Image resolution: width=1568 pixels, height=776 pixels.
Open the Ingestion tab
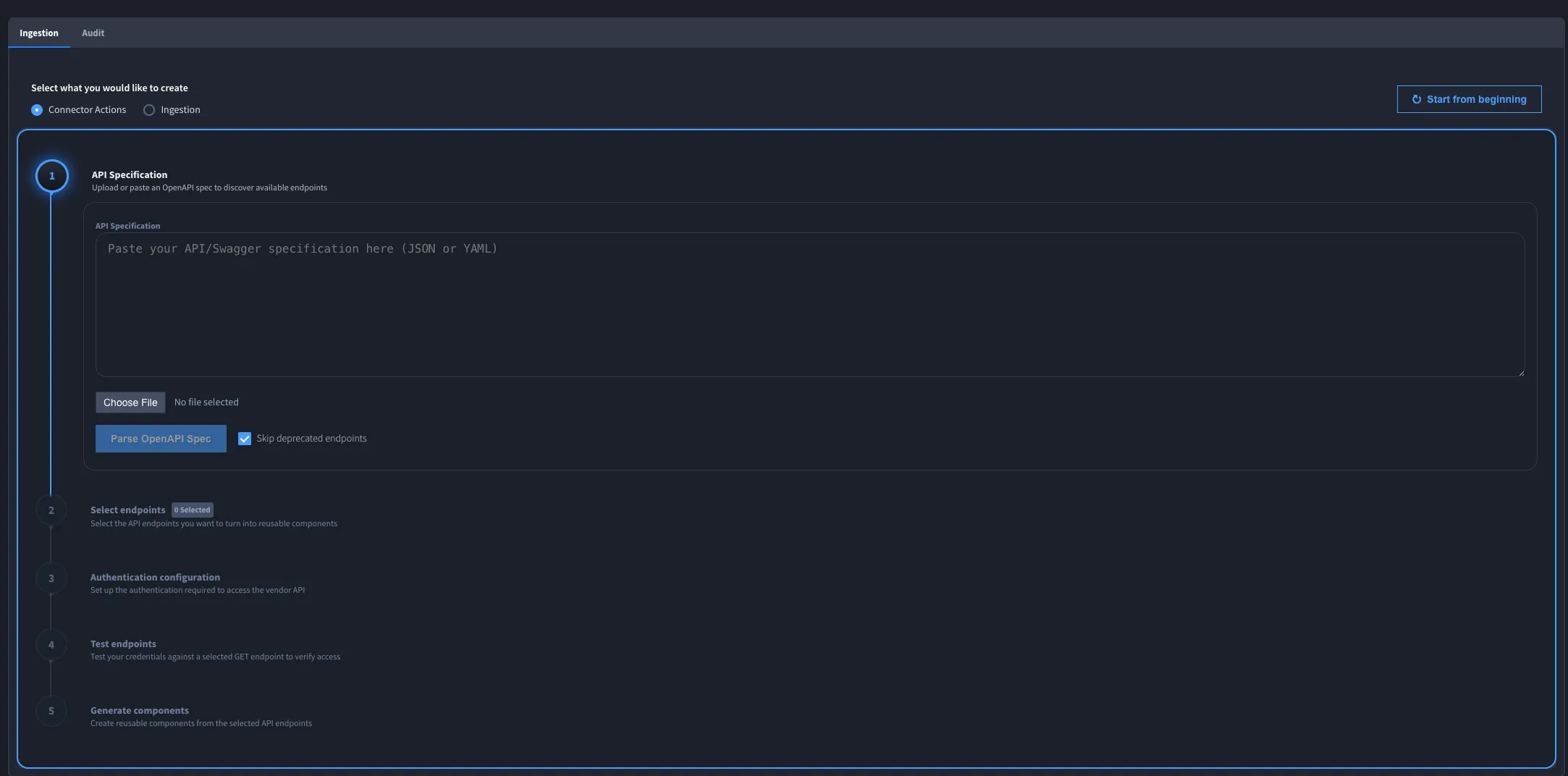[39, 33]
